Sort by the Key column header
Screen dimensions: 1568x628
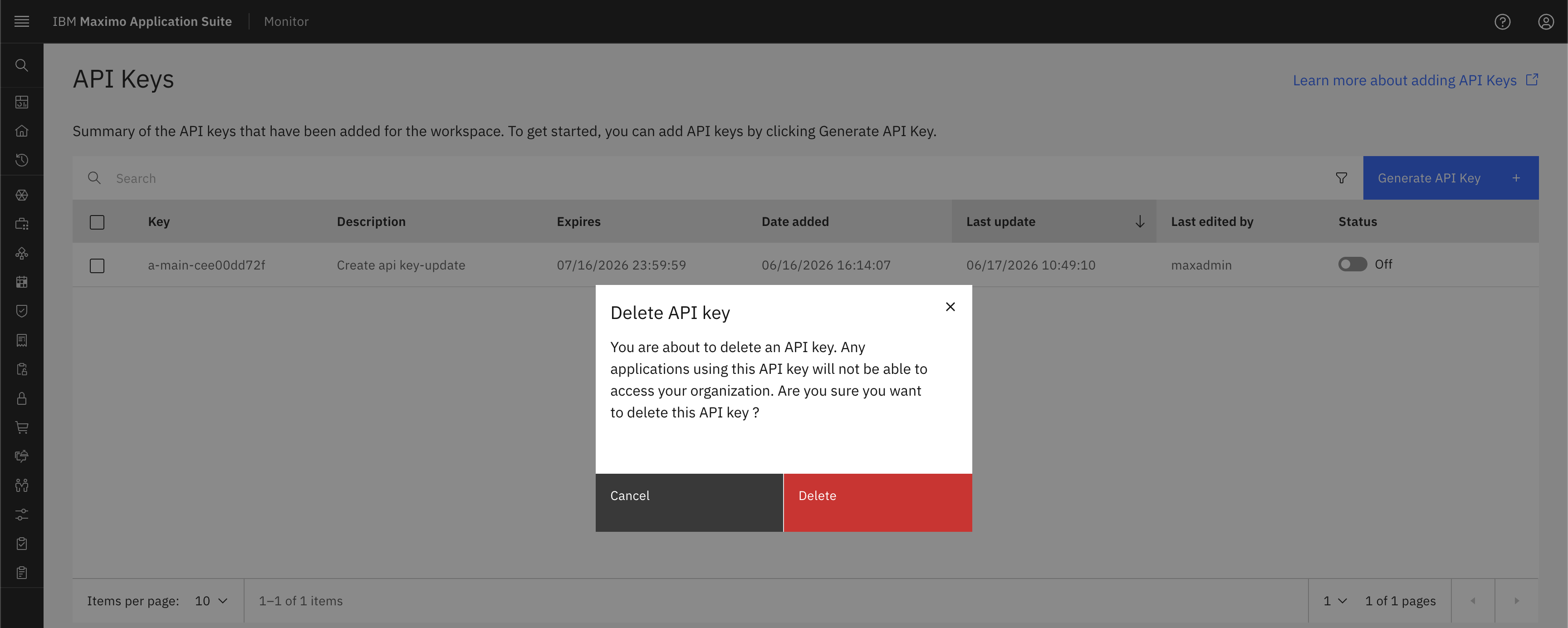pyautogui.click(x=159, y=221)
